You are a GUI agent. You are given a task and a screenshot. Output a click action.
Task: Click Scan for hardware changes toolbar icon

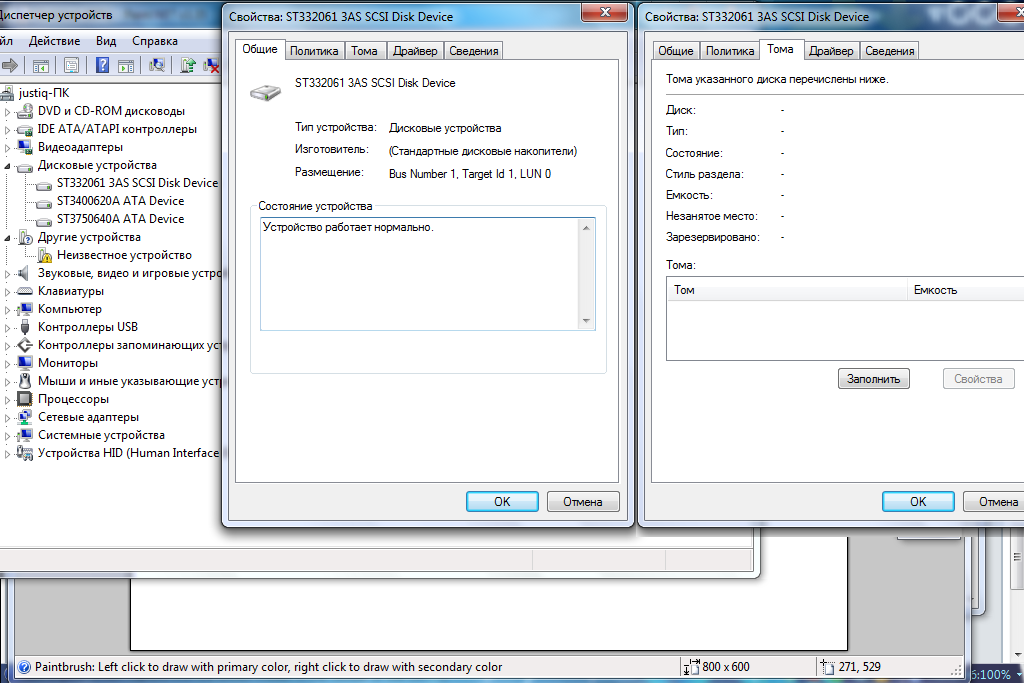tap(157, 65)
